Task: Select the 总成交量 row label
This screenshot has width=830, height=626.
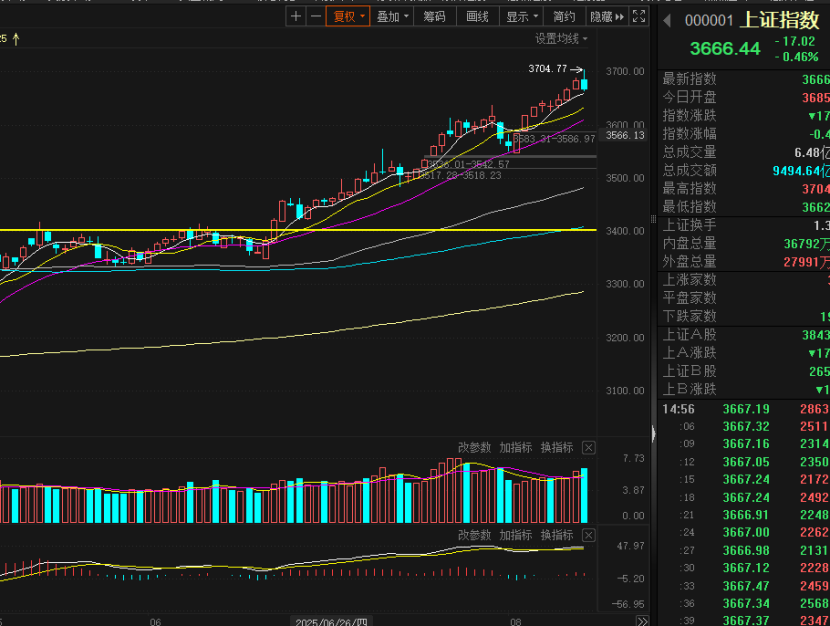Action: pyautogui.click(x=689, y=152)
